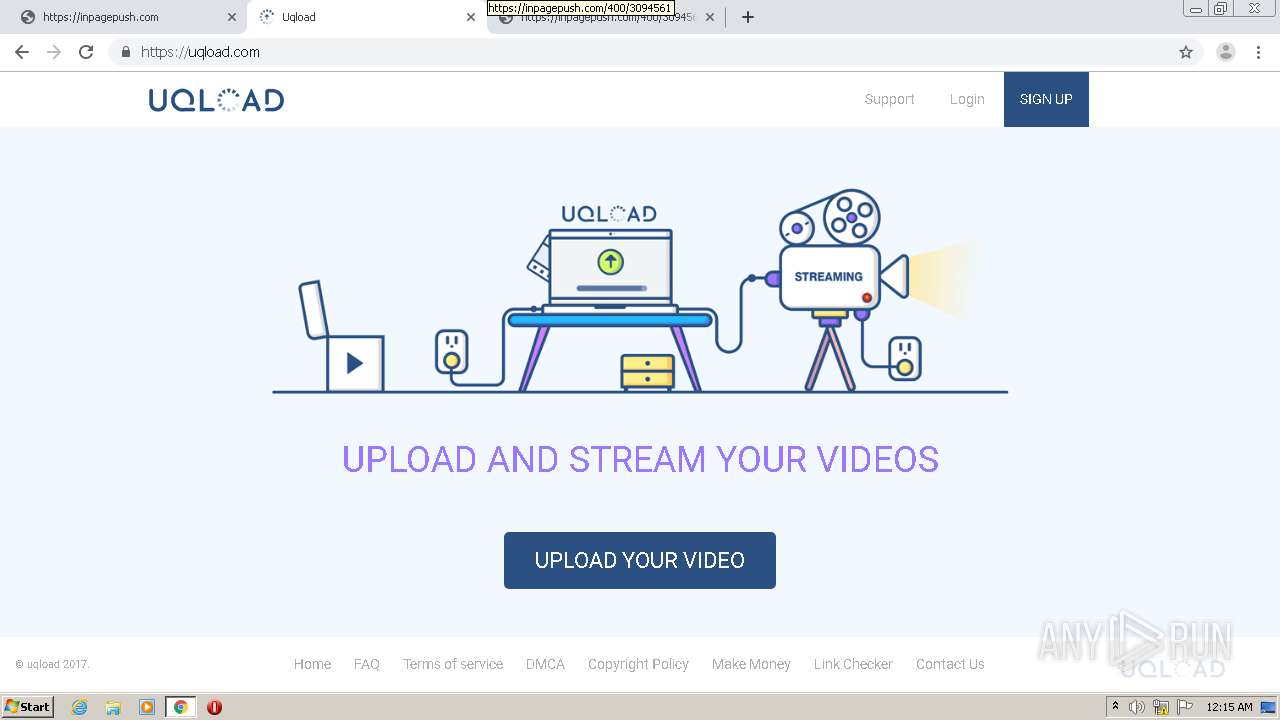
Task: Click the © uqload 2017 footer text
Action: tap(52, 664)
